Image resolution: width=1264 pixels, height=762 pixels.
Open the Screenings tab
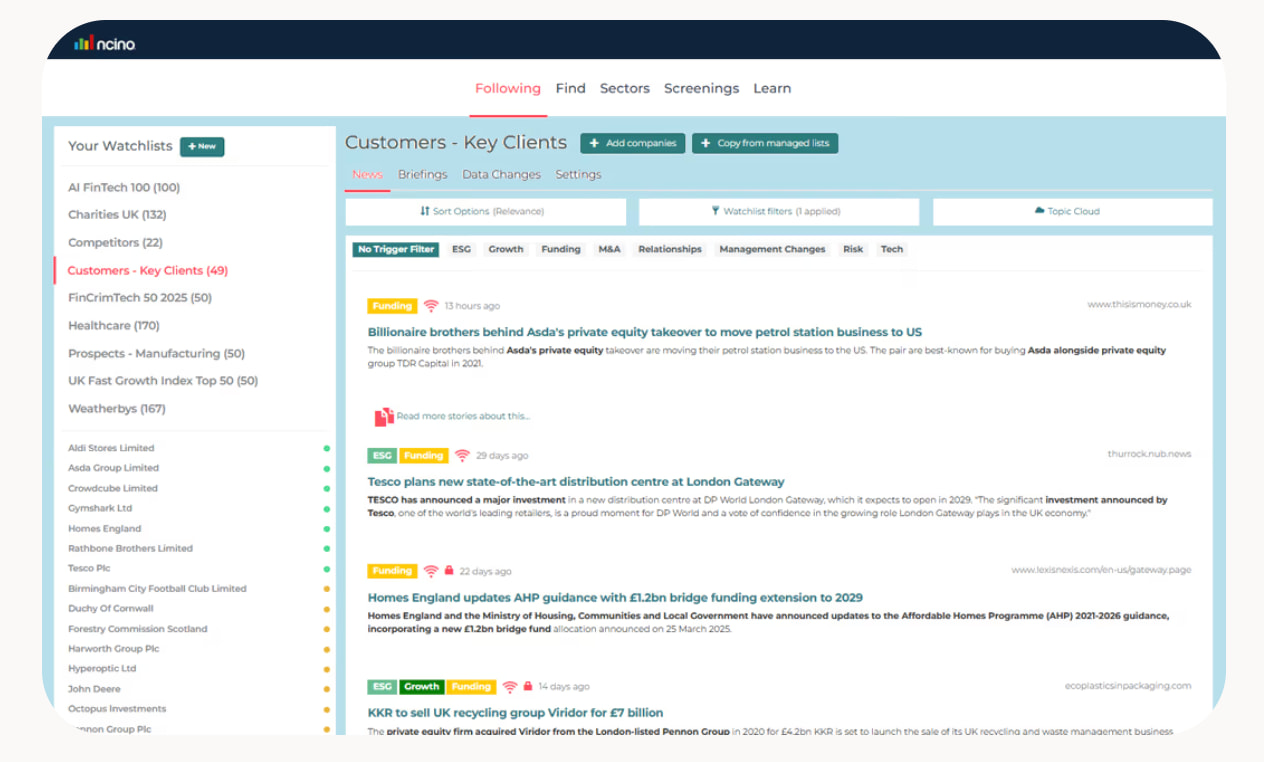(x=701, y=88)
